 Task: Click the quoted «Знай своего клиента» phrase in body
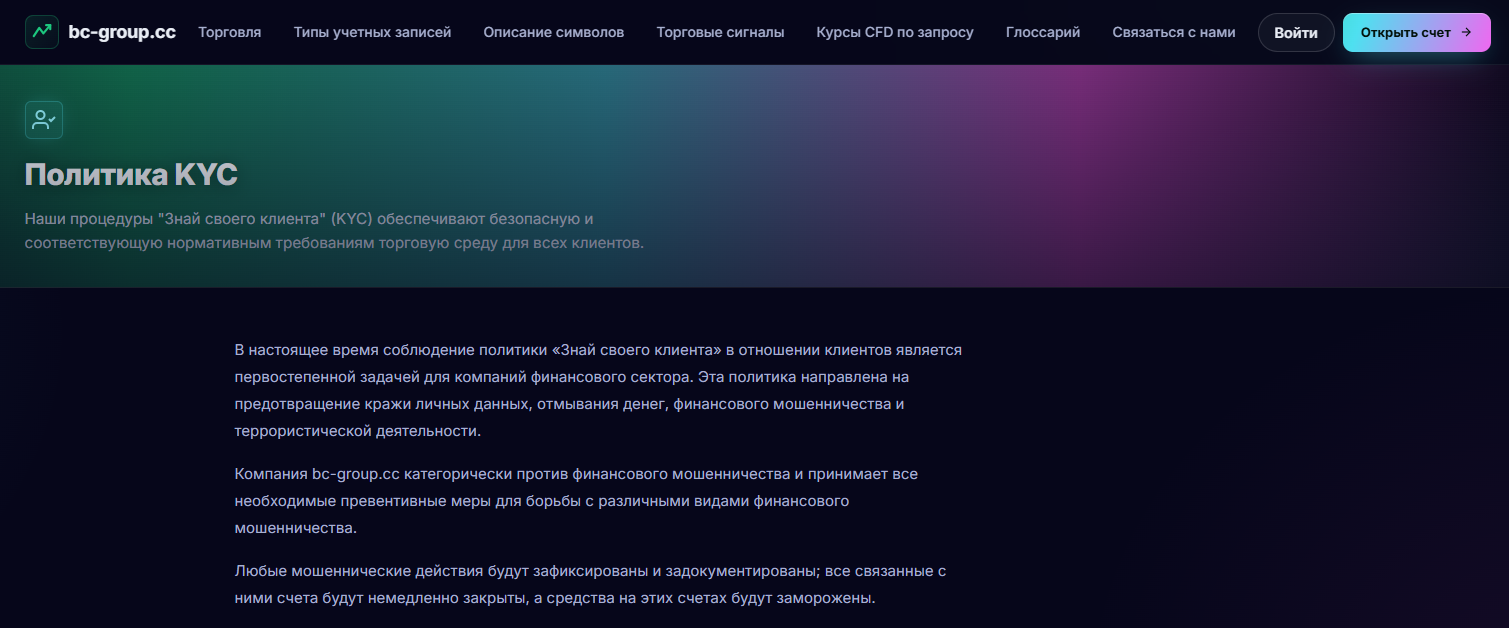pos(642,350)
